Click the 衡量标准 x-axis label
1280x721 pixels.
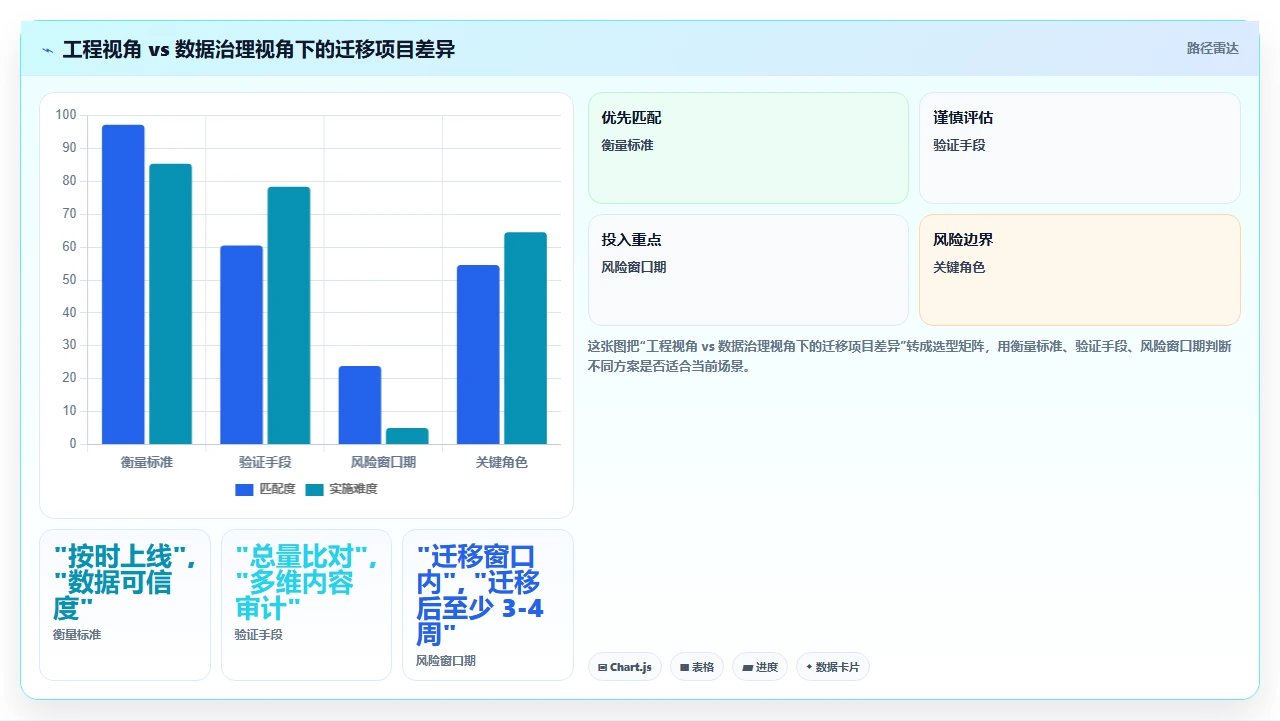[x=147, y=462]
